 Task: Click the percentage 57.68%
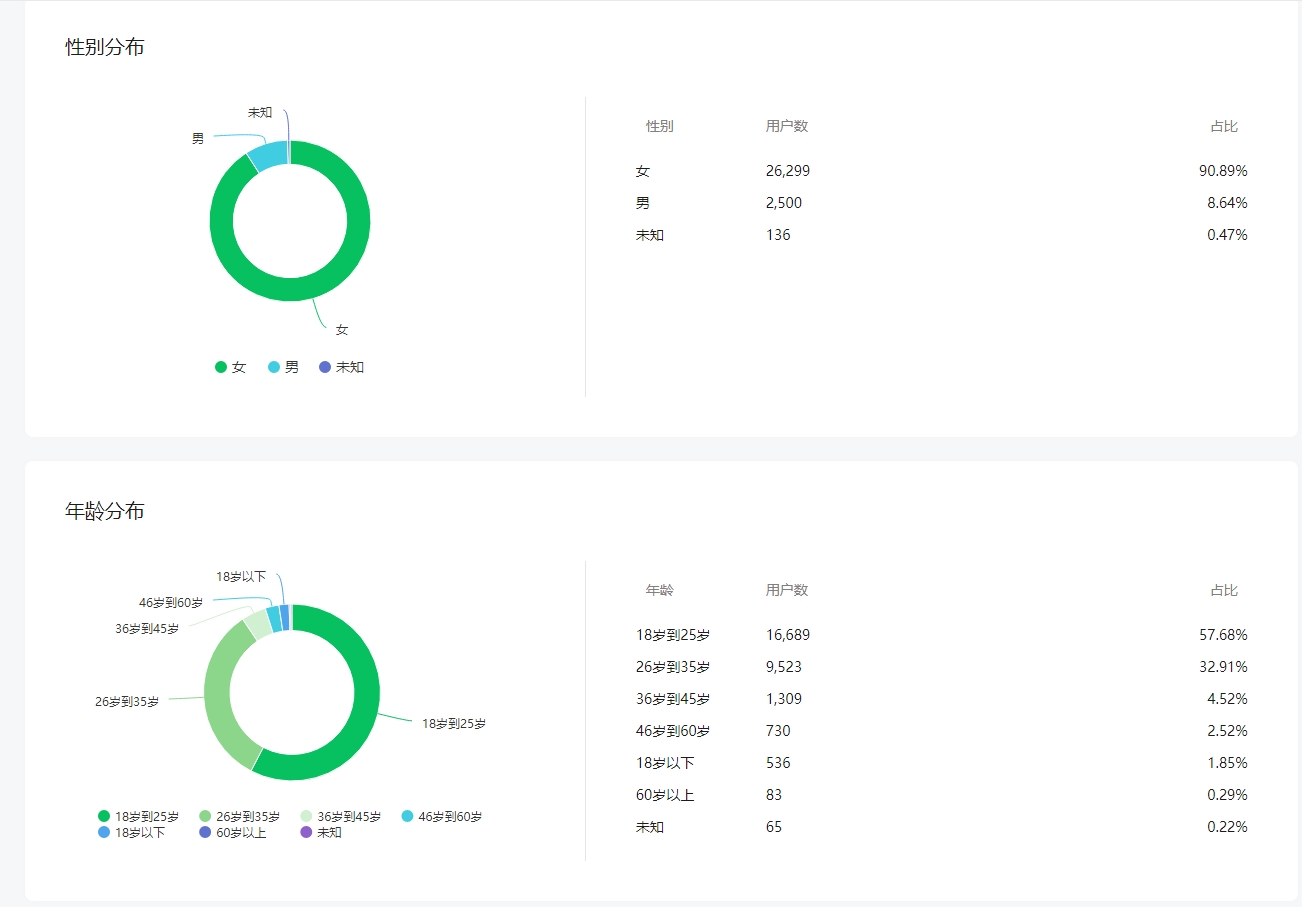pyautogui.click(x=1223, y=635)
